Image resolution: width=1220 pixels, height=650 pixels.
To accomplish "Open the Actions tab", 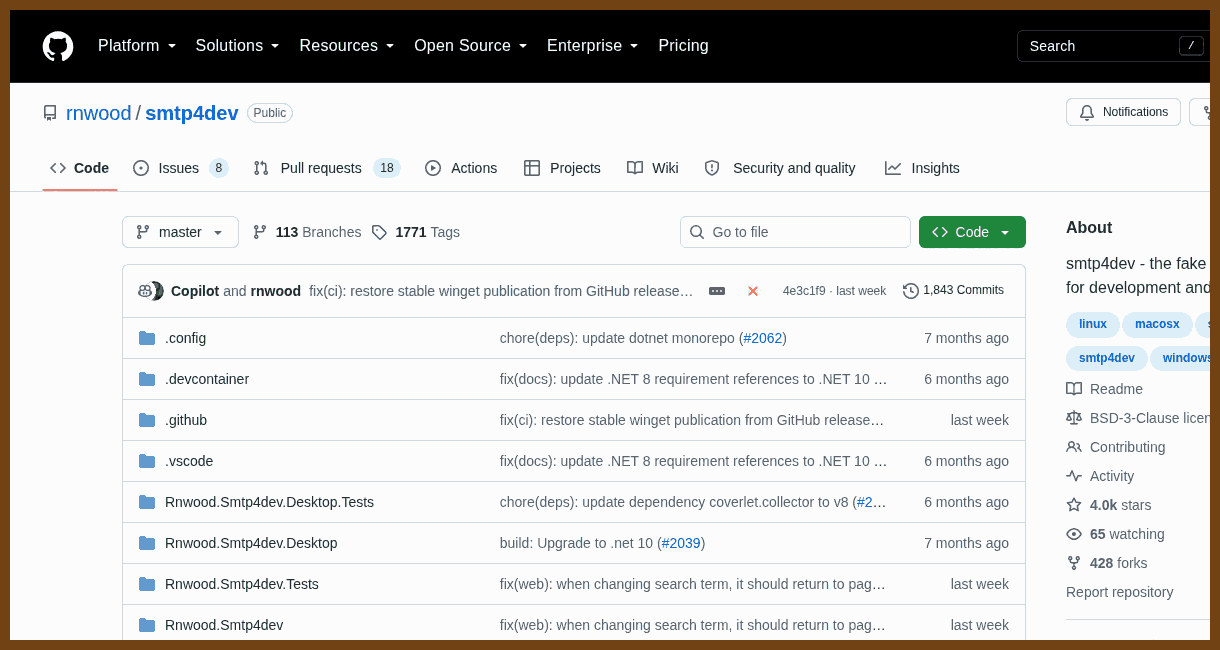I will pos(461,168).
